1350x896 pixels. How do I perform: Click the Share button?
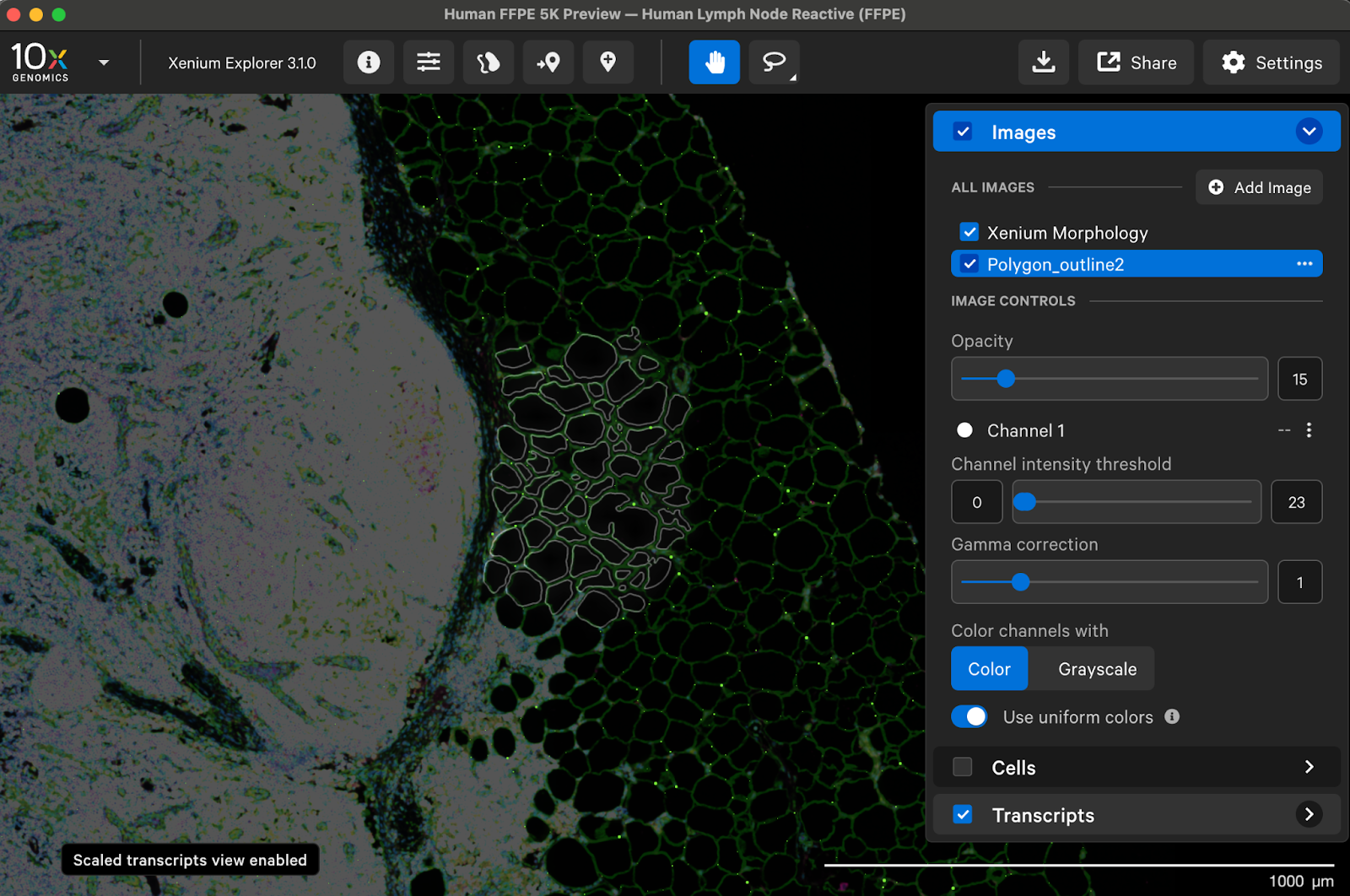point(1136,62)
